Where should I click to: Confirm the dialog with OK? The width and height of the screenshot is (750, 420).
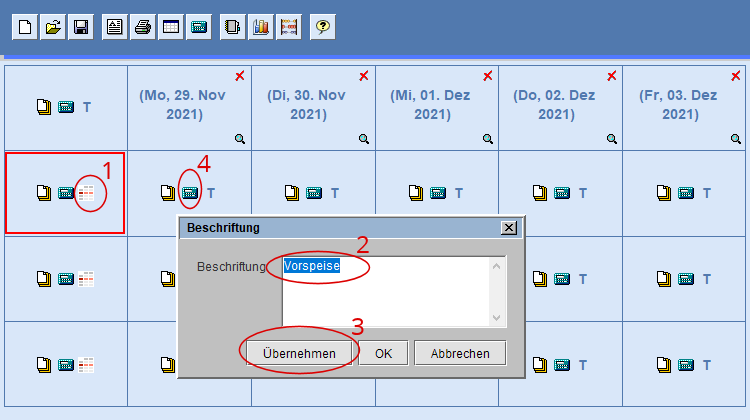click(x=383, y=353)
